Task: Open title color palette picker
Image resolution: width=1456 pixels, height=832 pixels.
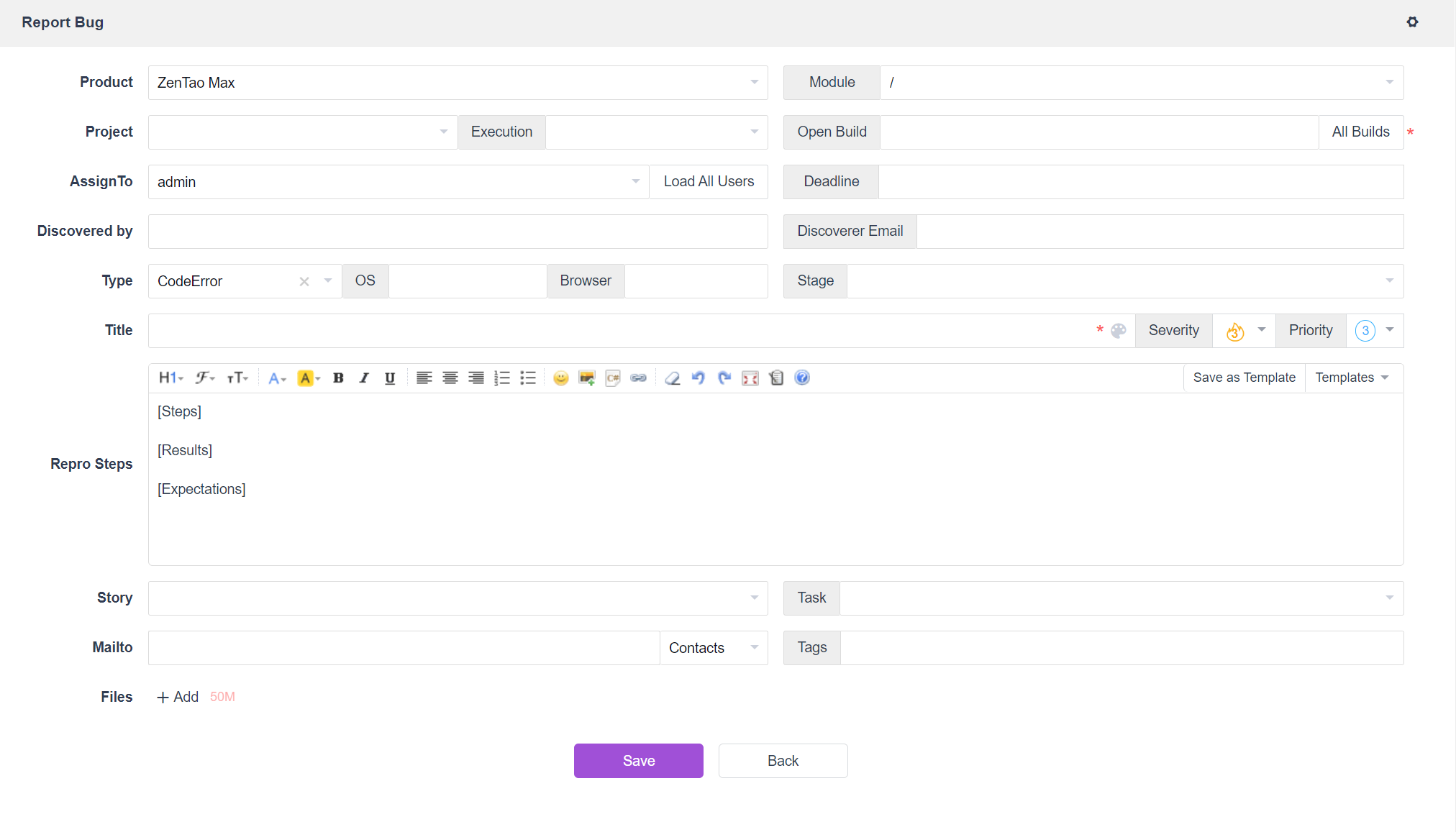Action: click(x=1119, y=331)
